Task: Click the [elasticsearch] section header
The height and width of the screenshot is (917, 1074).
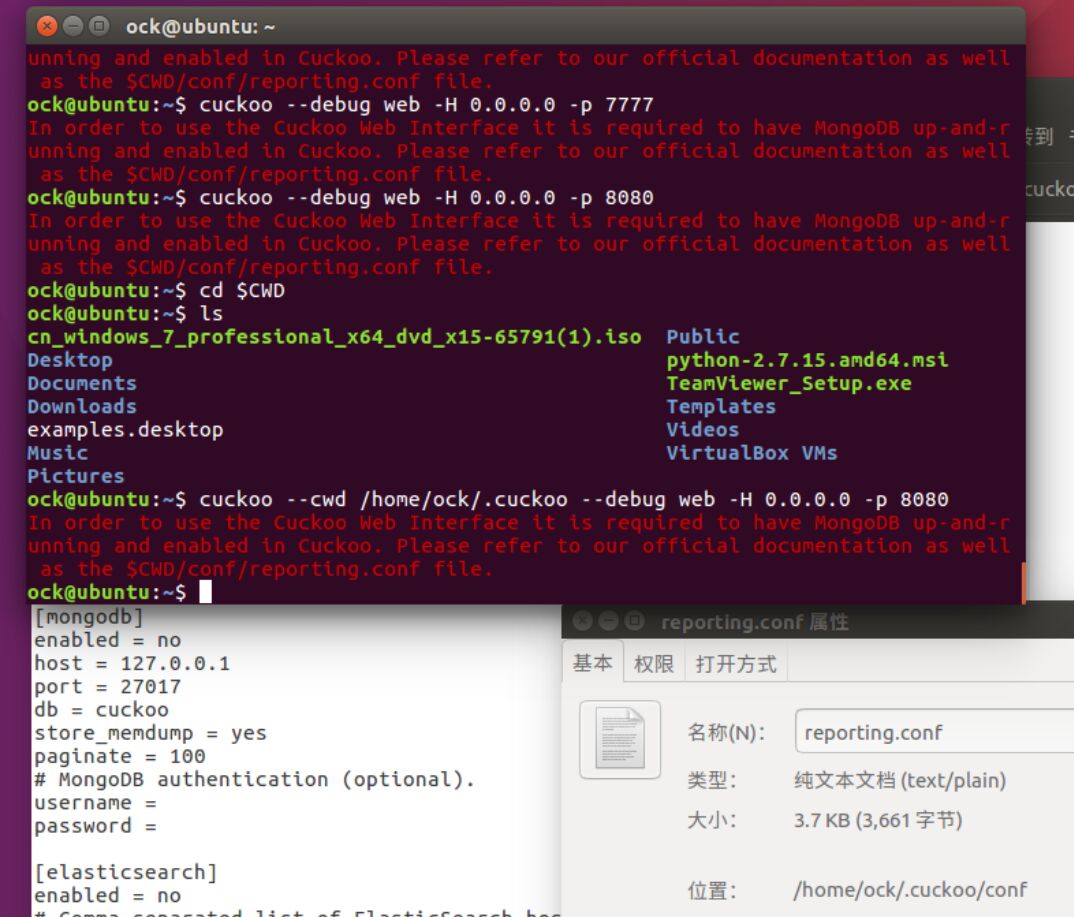Action: (126, 872)
